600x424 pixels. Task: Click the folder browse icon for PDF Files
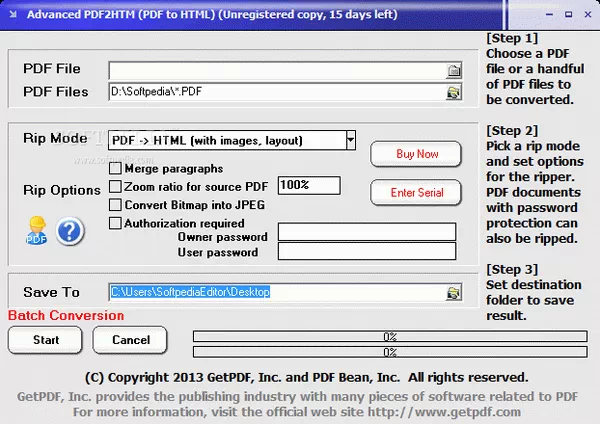(x=454, y=92)
